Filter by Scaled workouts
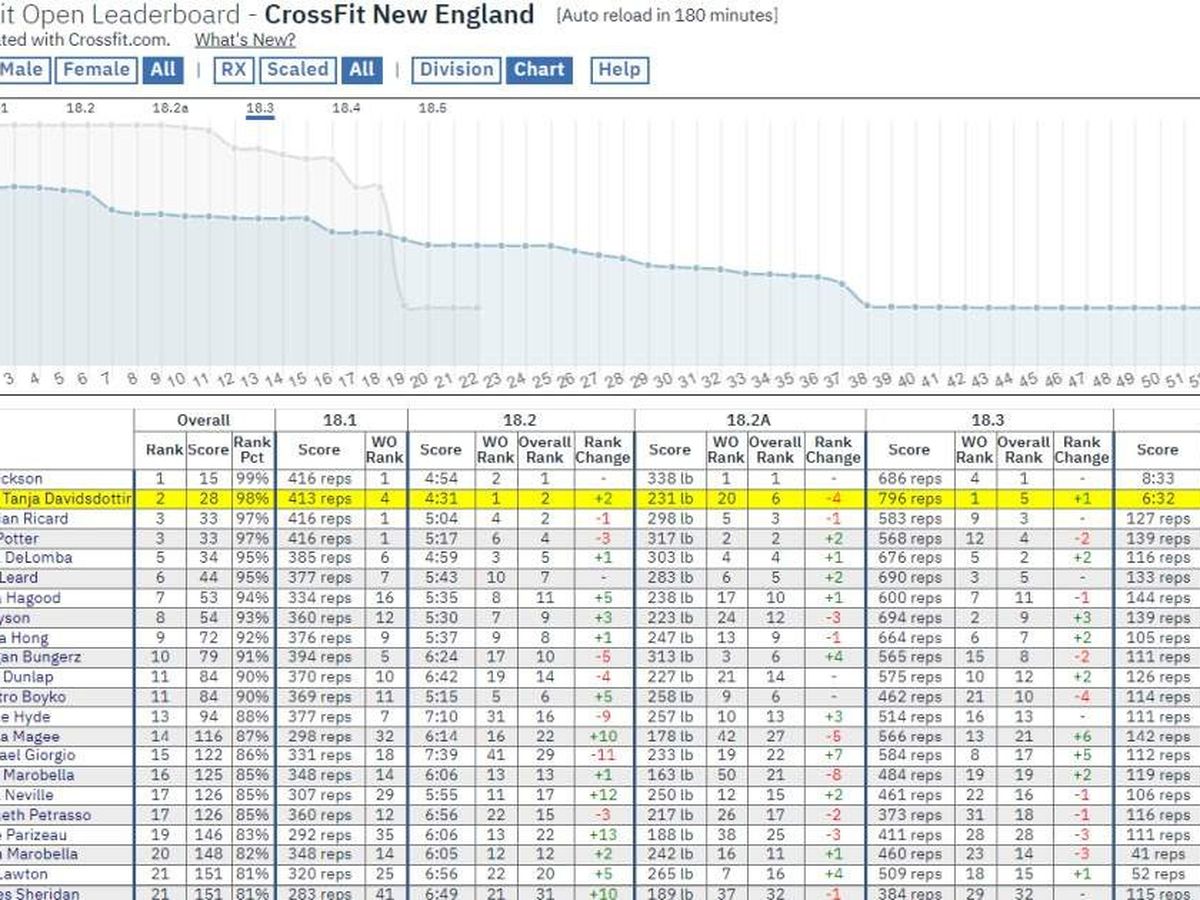The width and height of the screenshot is (1200, 900). 297,70
